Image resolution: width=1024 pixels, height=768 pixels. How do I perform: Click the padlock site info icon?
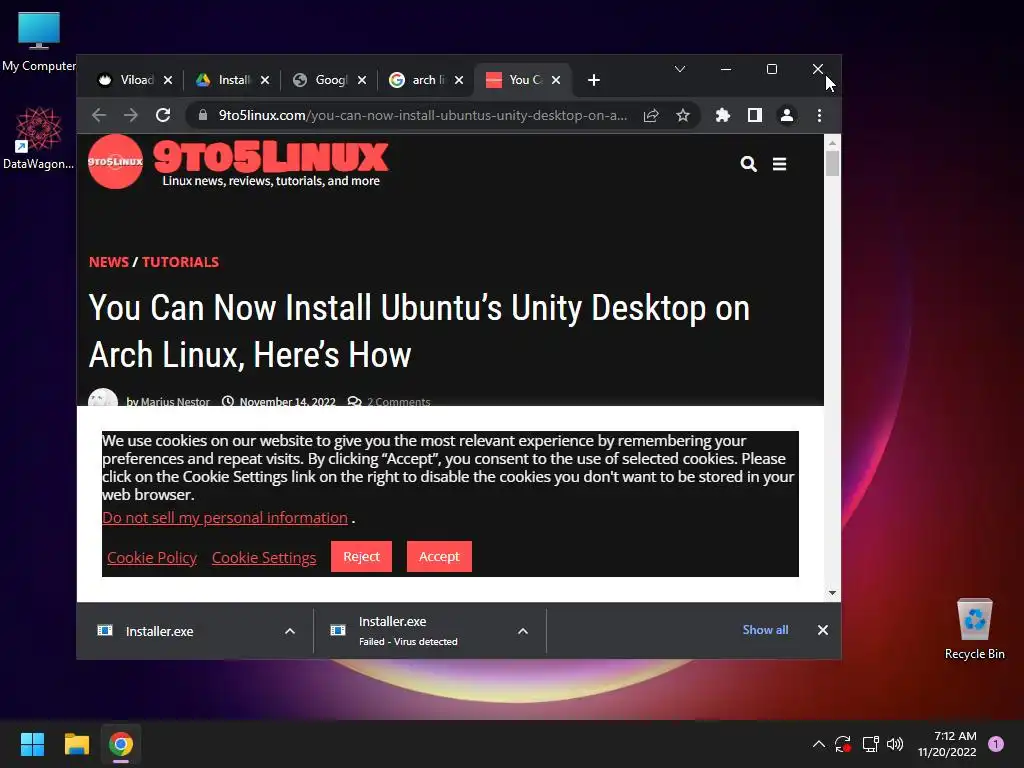pyautogui.click(x=203, y=116)
